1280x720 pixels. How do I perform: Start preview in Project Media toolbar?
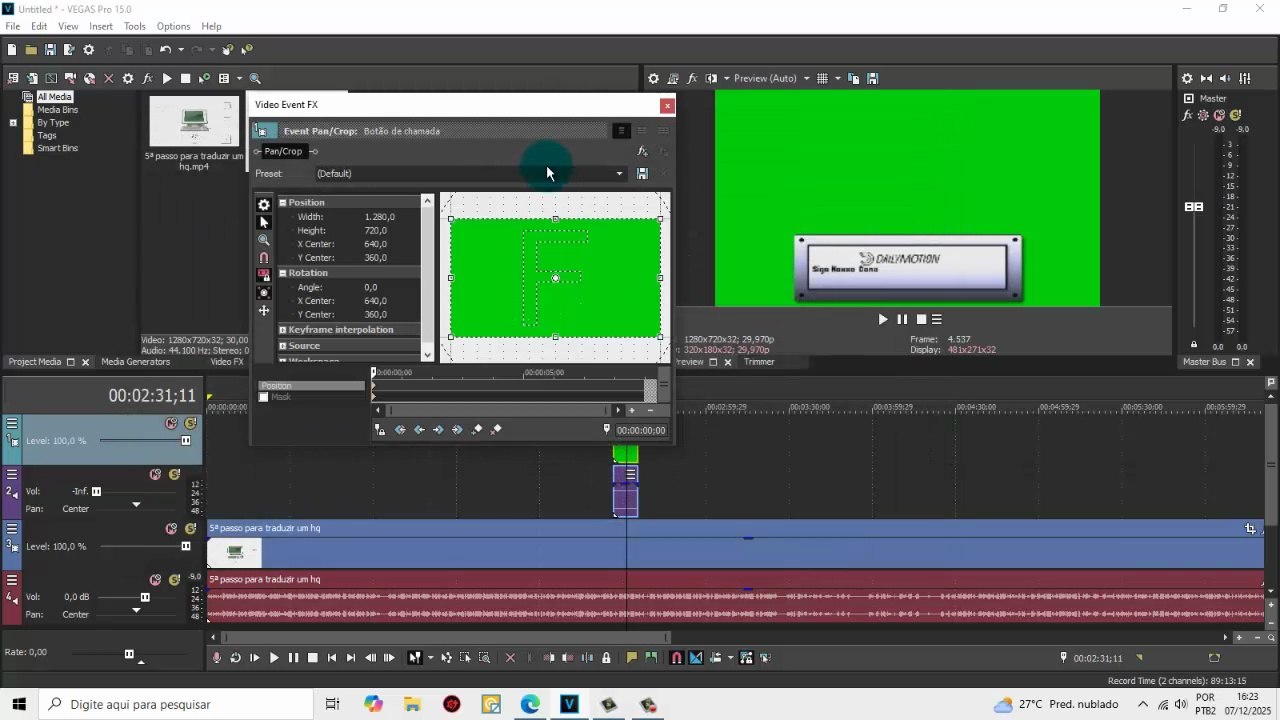click(x=167, y=79)
